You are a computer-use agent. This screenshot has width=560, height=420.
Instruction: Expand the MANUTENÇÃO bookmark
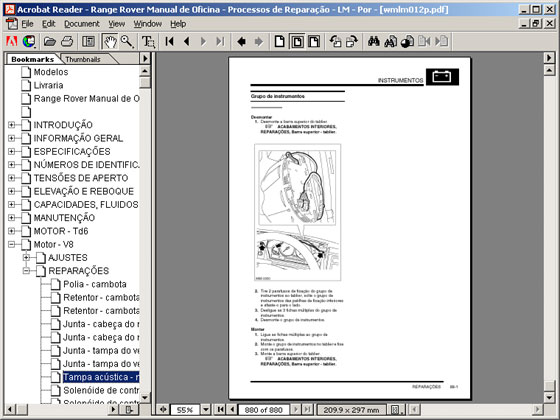11,218
